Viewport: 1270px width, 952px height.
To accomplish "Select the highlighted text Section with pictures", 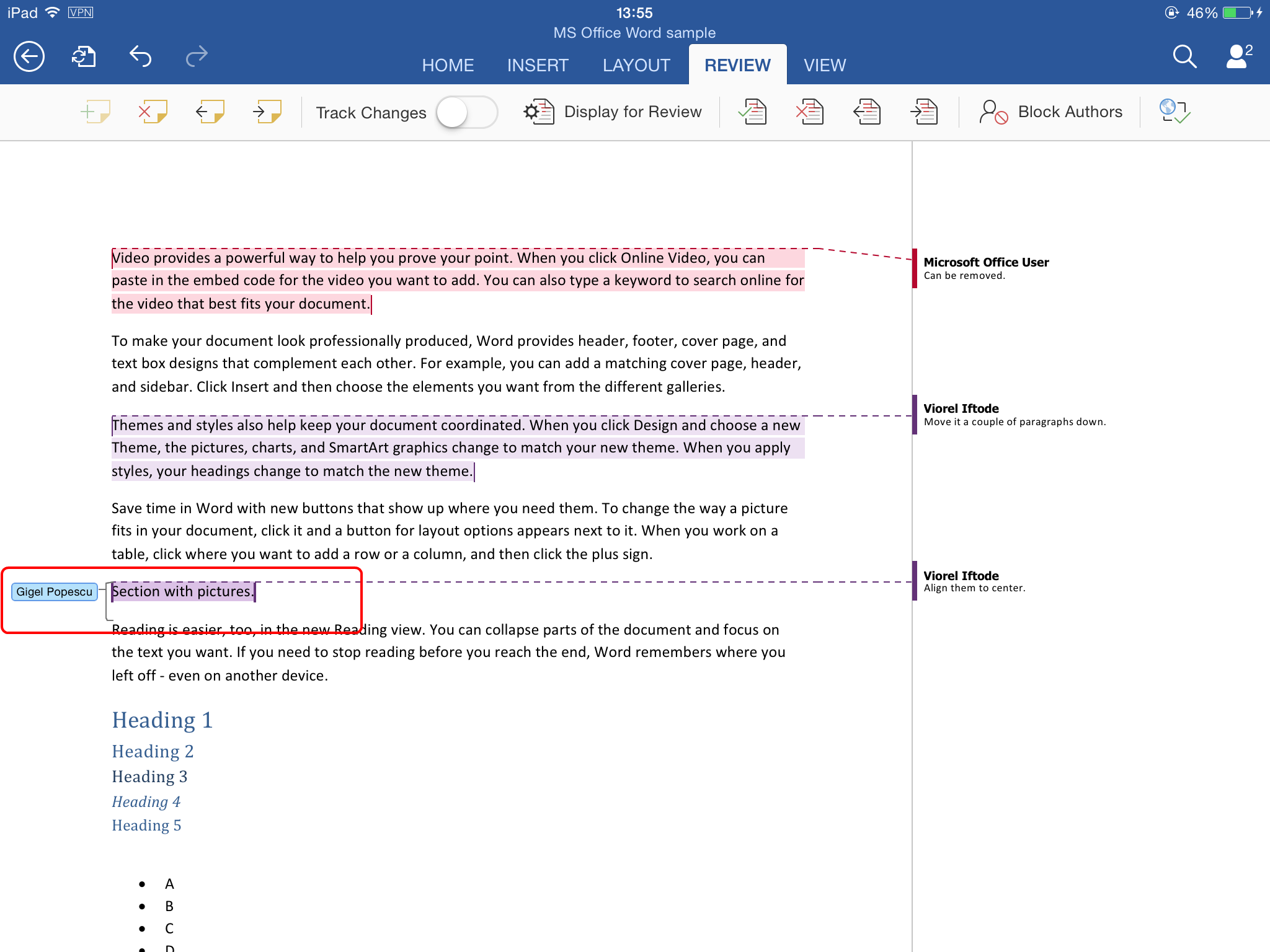I will pos(182,591).
